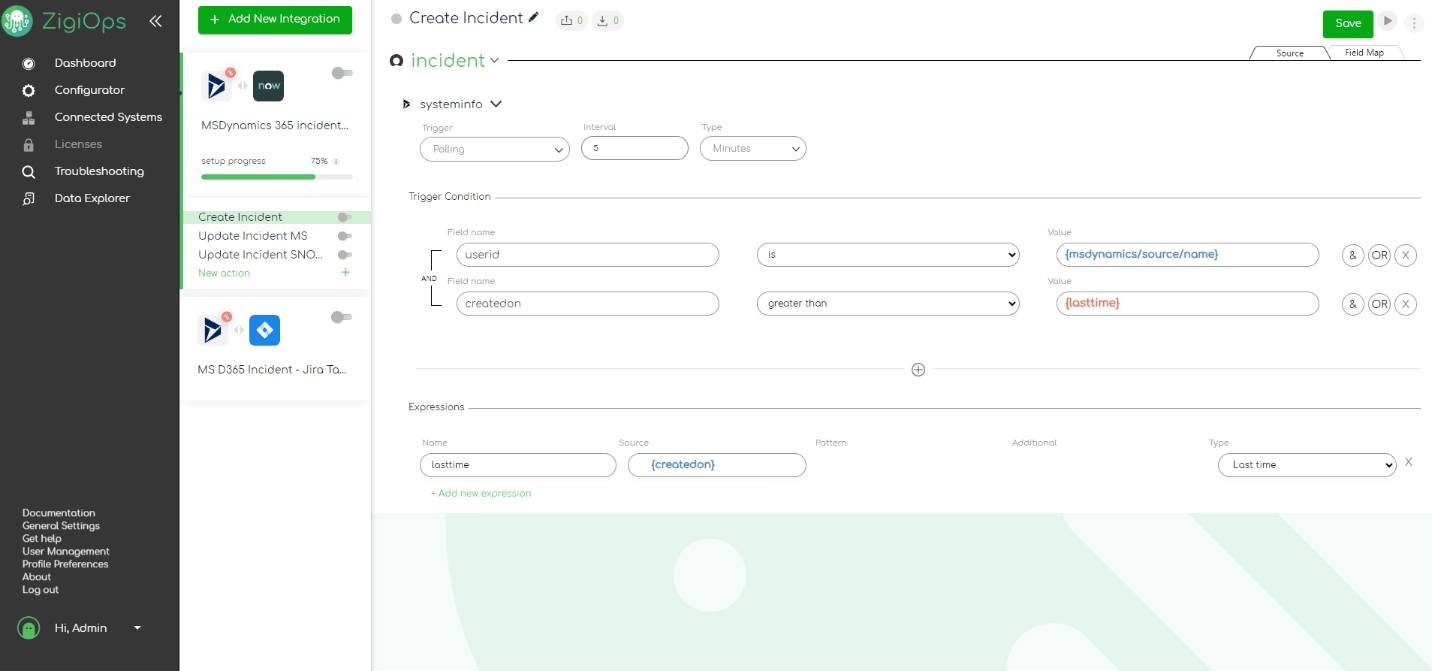Click the download counter badge icon
Screen dimensions: 1432x671
click(x=608, y=20)
